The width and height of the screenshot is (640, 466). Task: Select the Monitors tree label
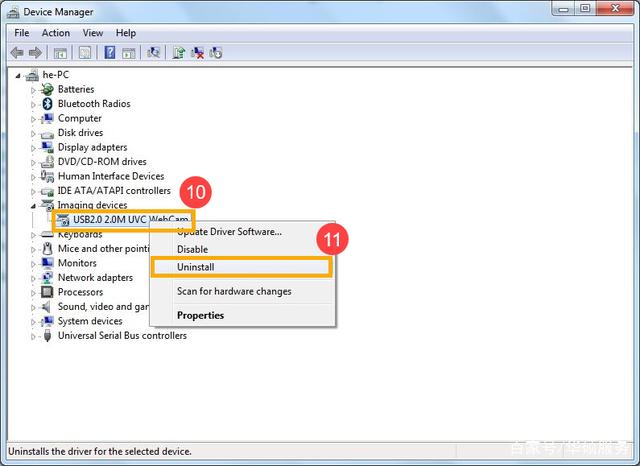77,263
